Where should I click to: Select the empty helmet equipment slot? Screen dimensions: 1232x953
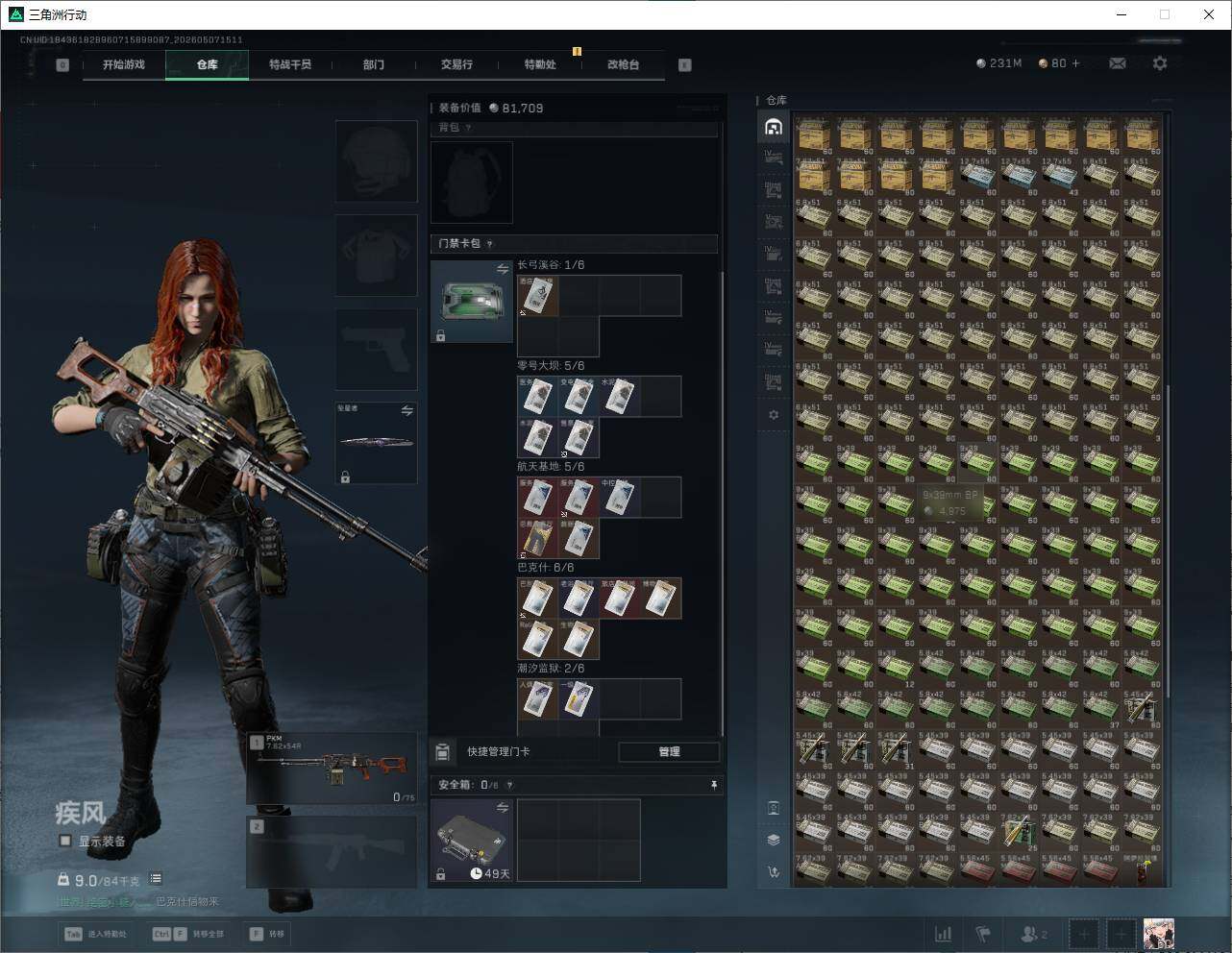pyautogui.click(x=377, y=160)
